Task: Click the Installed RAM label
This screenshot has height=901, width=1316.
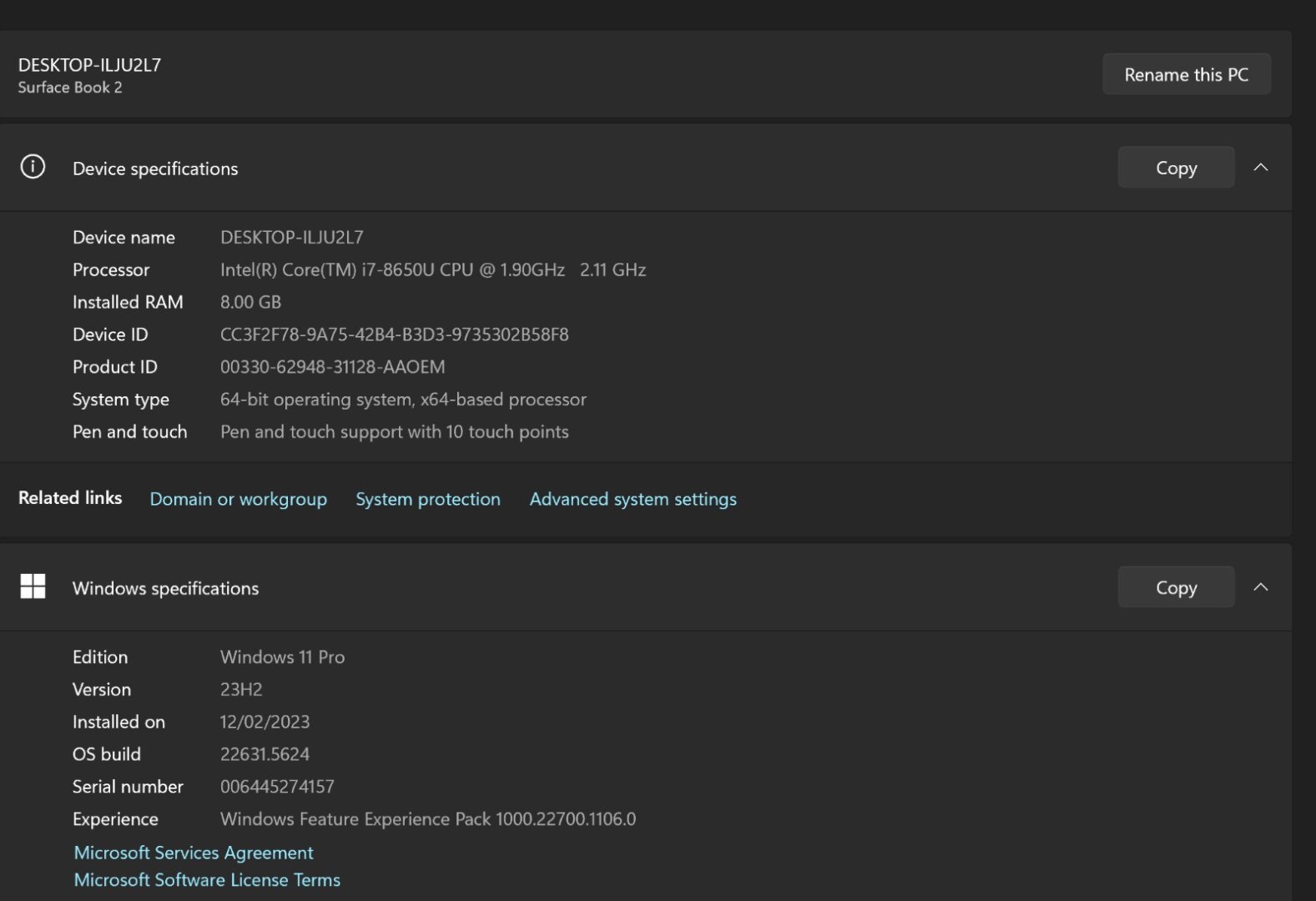Action: click(128, 302)
